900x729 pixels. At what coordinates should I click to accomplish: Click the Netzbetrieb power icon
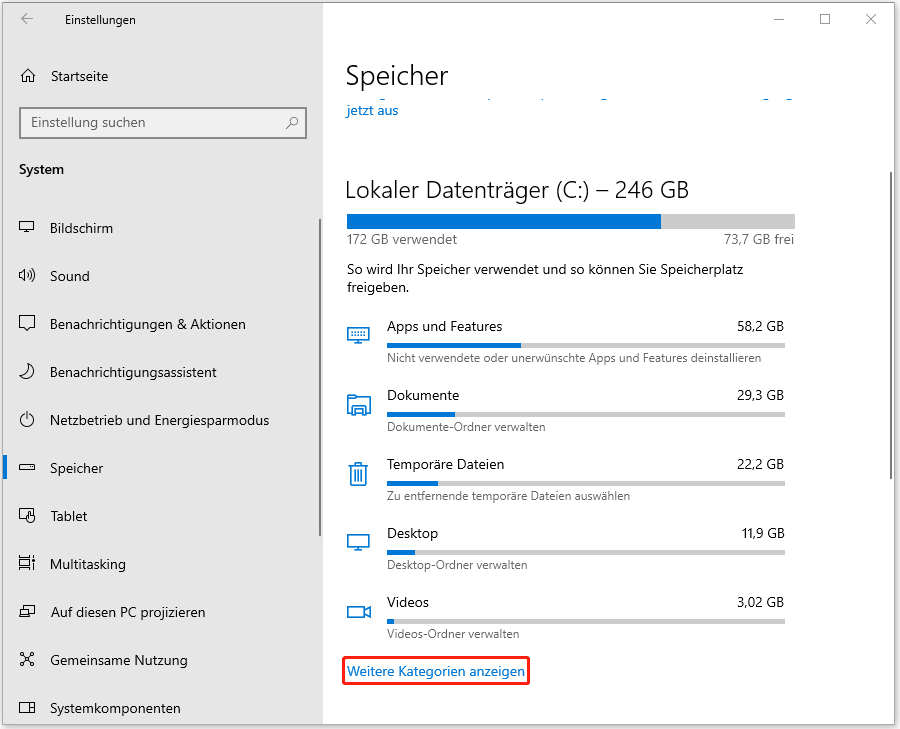[27, 420]
